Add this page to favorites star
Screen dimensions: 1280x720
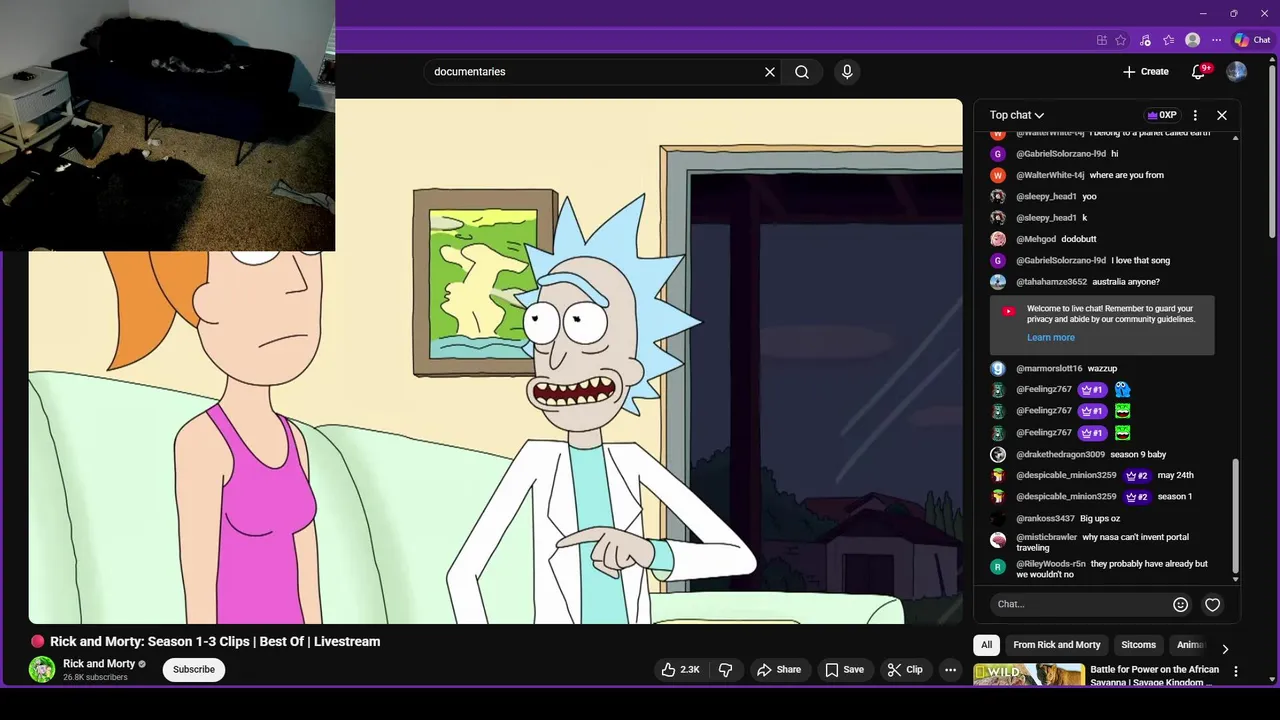pyautogui.click(x=1121, y=40)
